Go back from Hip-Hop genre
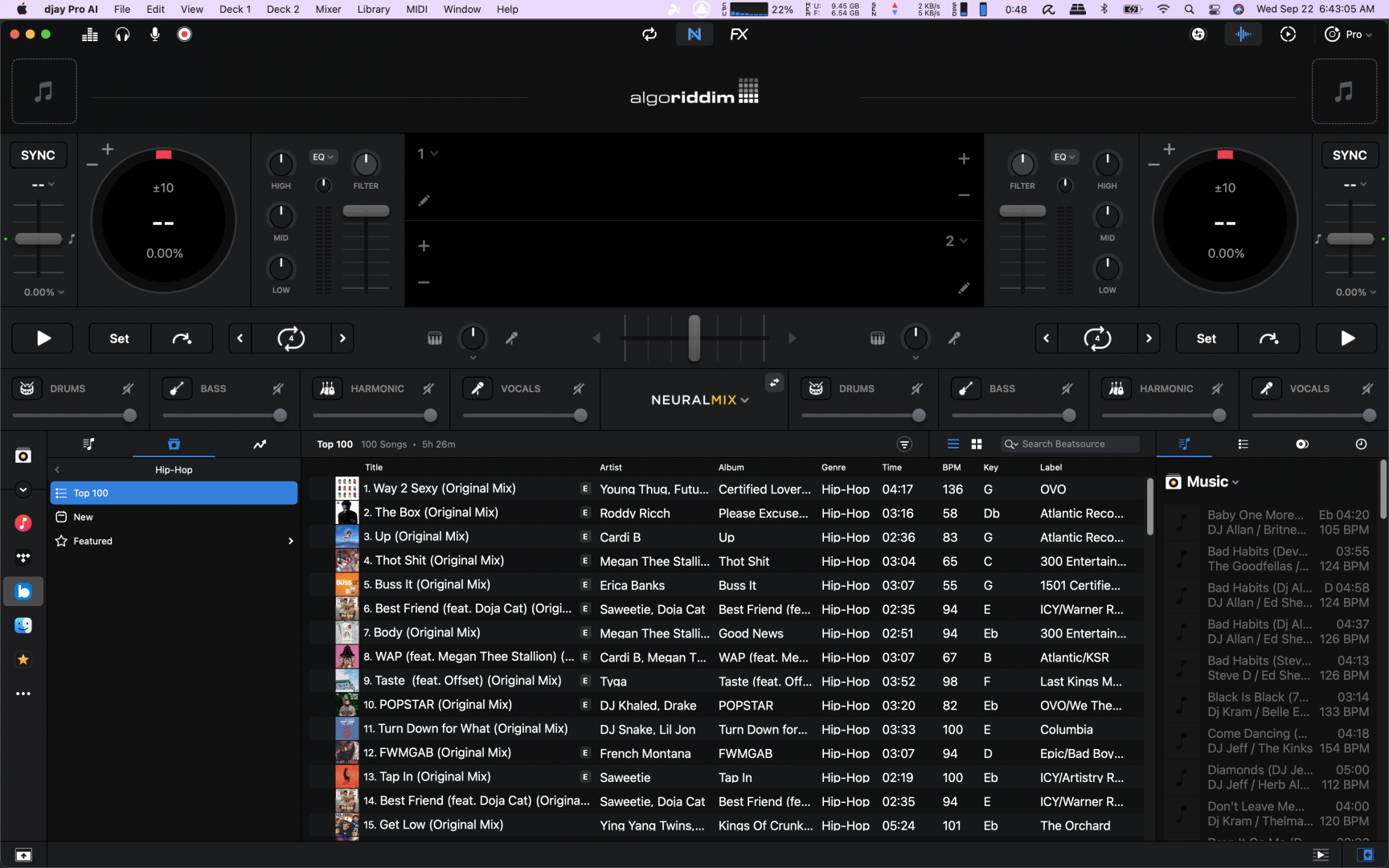Viewport: 1389px width, 868px height. (x=57, y=470)
